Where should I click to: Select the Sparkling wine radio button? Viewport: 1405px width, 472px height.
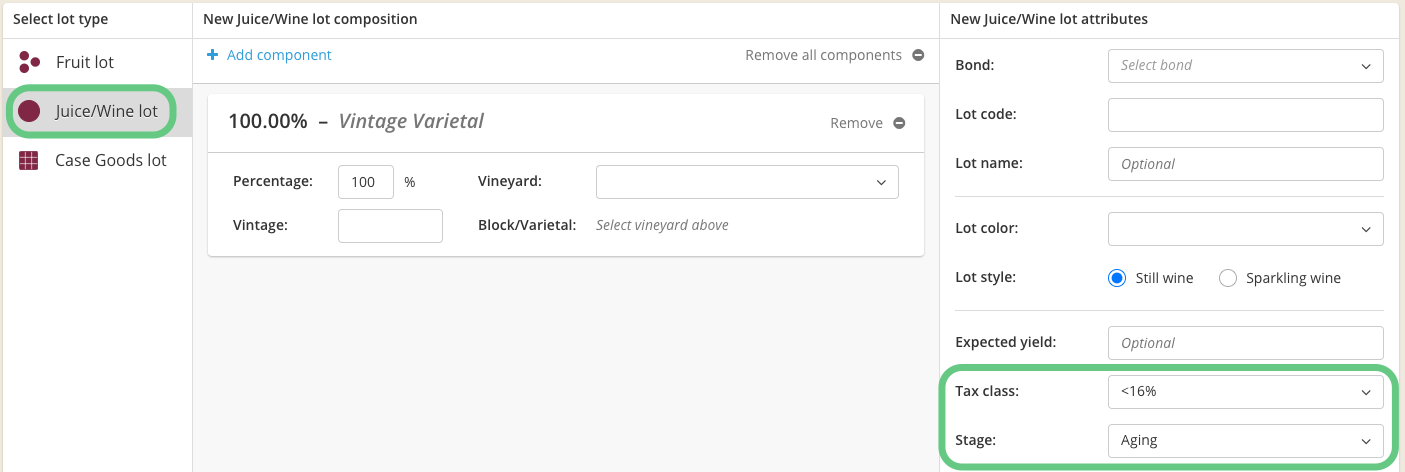(x=1228, y=278)
